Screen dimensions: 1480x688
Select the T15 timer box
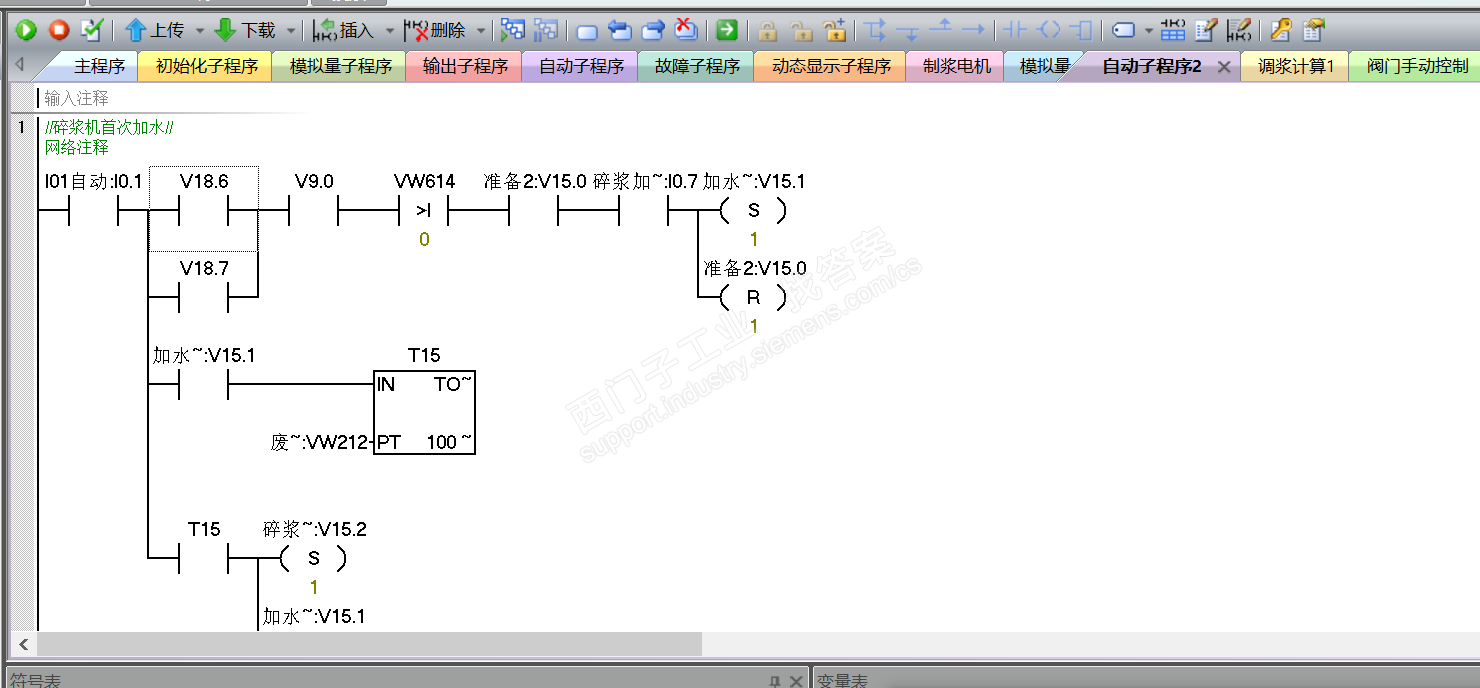(x=424, y=412)
